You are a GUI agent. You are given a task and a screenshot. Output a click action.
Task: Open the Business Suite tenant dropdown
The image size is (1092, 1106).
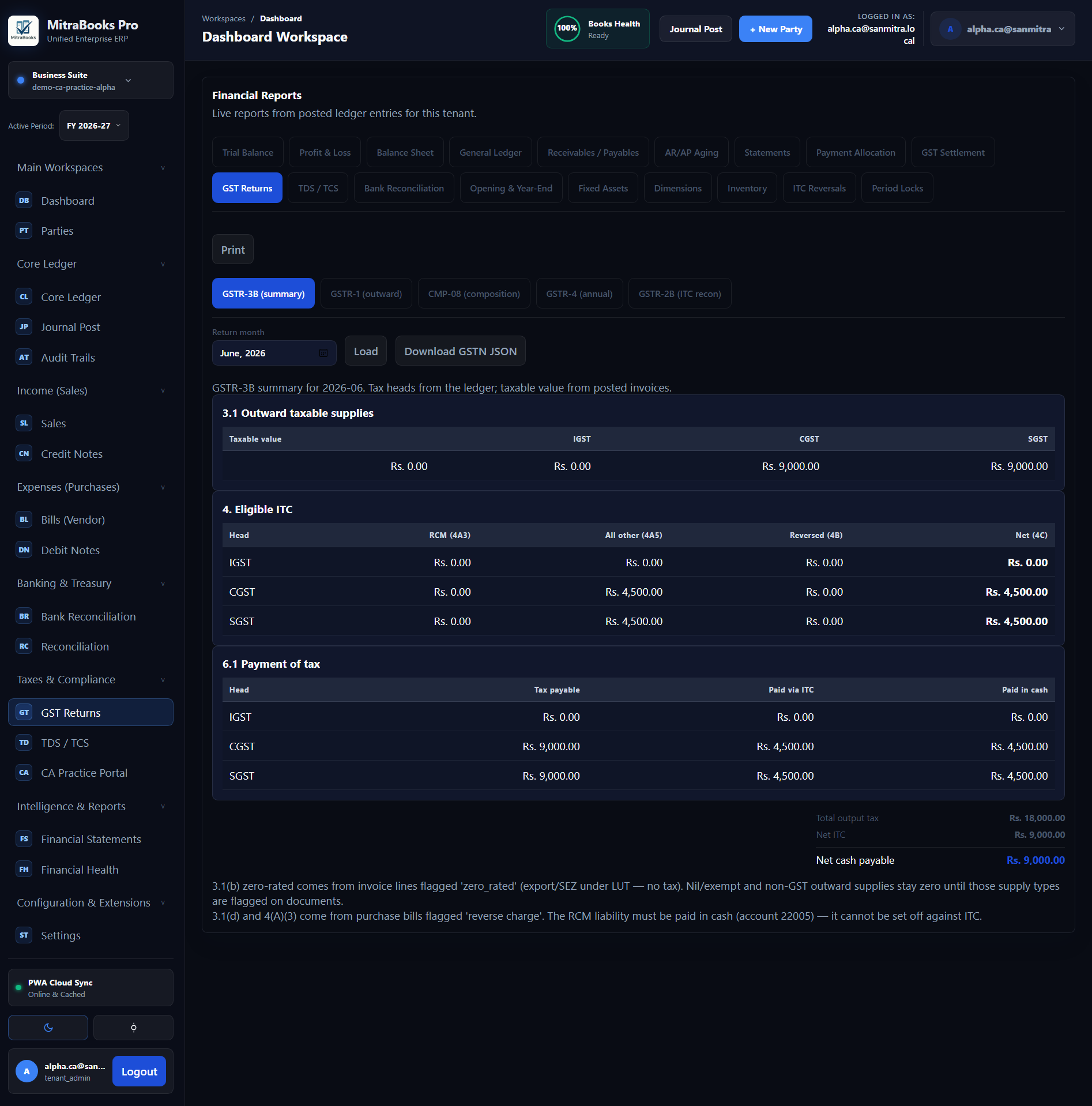(x=91, y=81)
